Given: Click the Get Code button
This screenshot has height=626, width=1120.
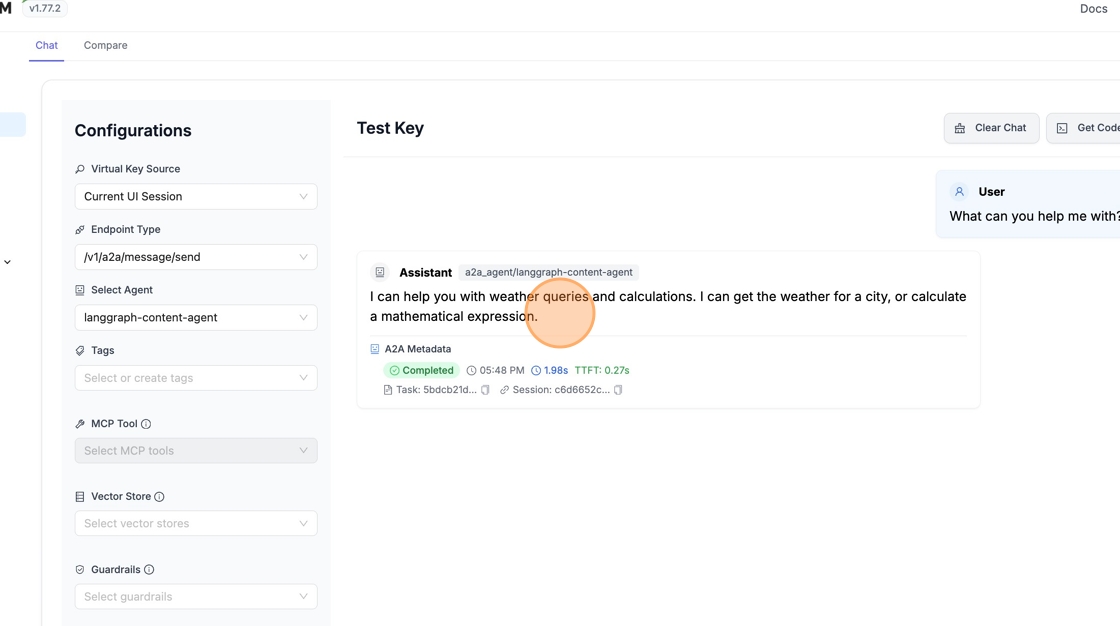Looking at the screenshot, I should (1087, 128).
